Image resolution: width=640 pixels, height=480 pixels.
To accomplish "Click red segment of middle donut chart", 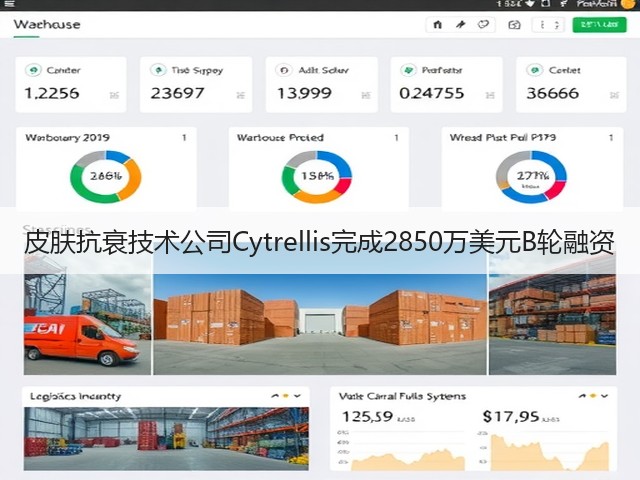I will [x=343, y=186].
